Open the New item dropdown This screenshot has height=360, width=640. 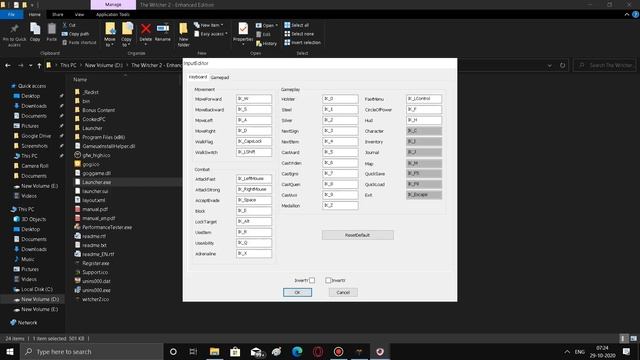tap(209, 25)
